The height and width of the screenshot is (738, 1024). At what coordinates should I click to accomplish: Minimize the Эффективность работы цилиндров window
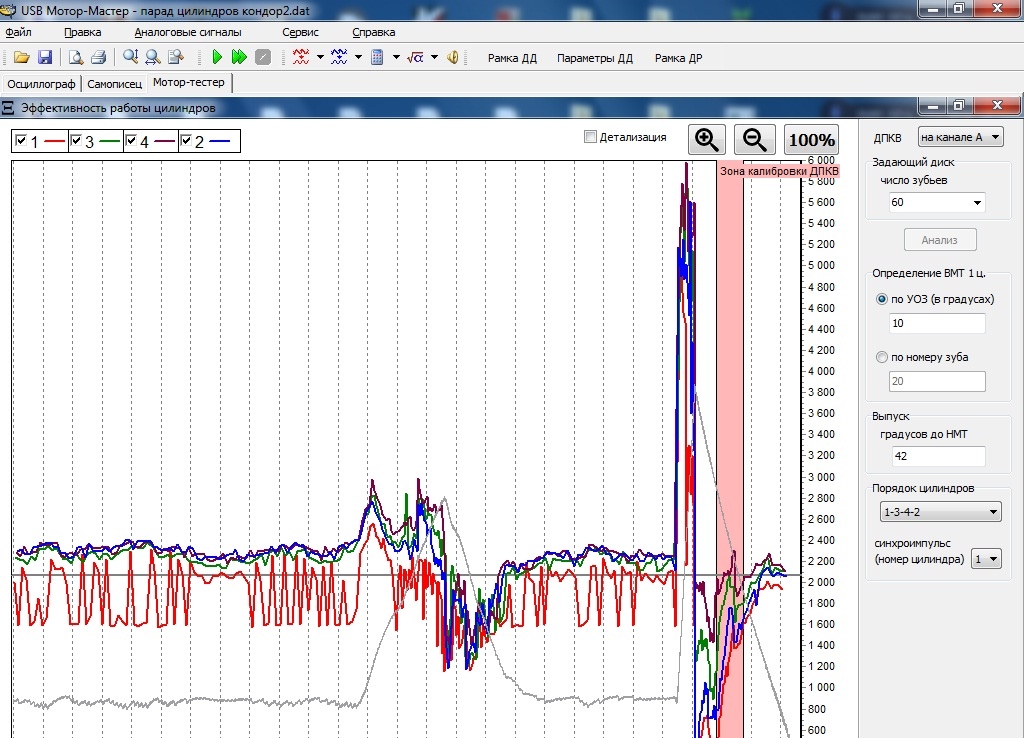[932, 105]
